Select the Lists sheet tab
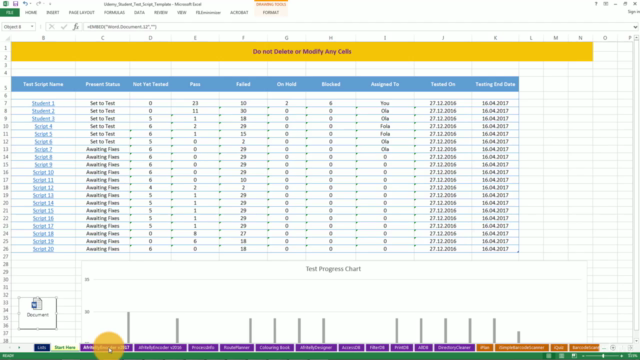The width and height of the screenshot is (640, 360). click(42, 347)
